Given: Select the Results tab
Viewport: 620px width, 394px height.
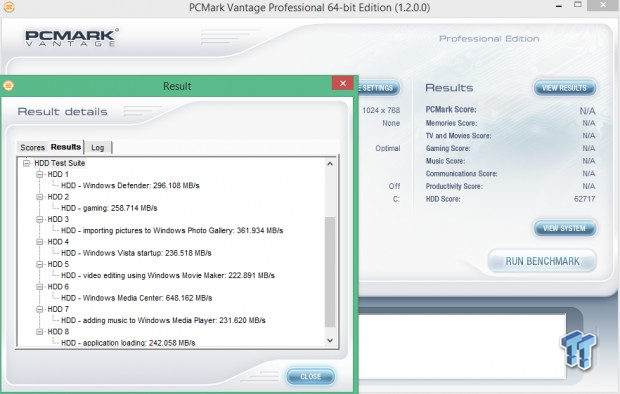Looking at the screenshot, I should point(66,147).
